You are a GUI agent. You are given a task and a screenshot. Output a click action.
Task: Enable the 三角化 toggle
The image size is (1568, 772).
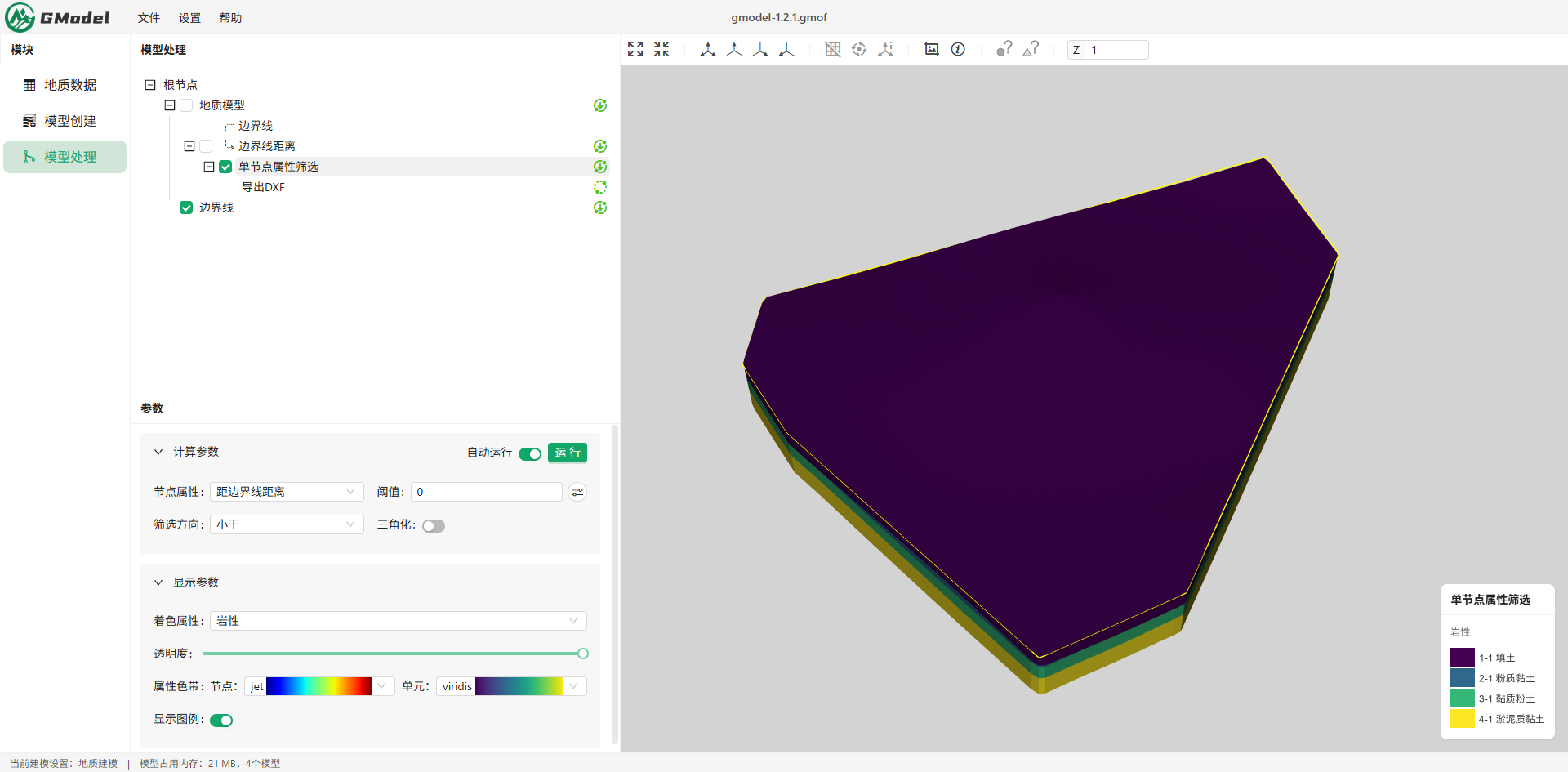click(x=434, y=526)
